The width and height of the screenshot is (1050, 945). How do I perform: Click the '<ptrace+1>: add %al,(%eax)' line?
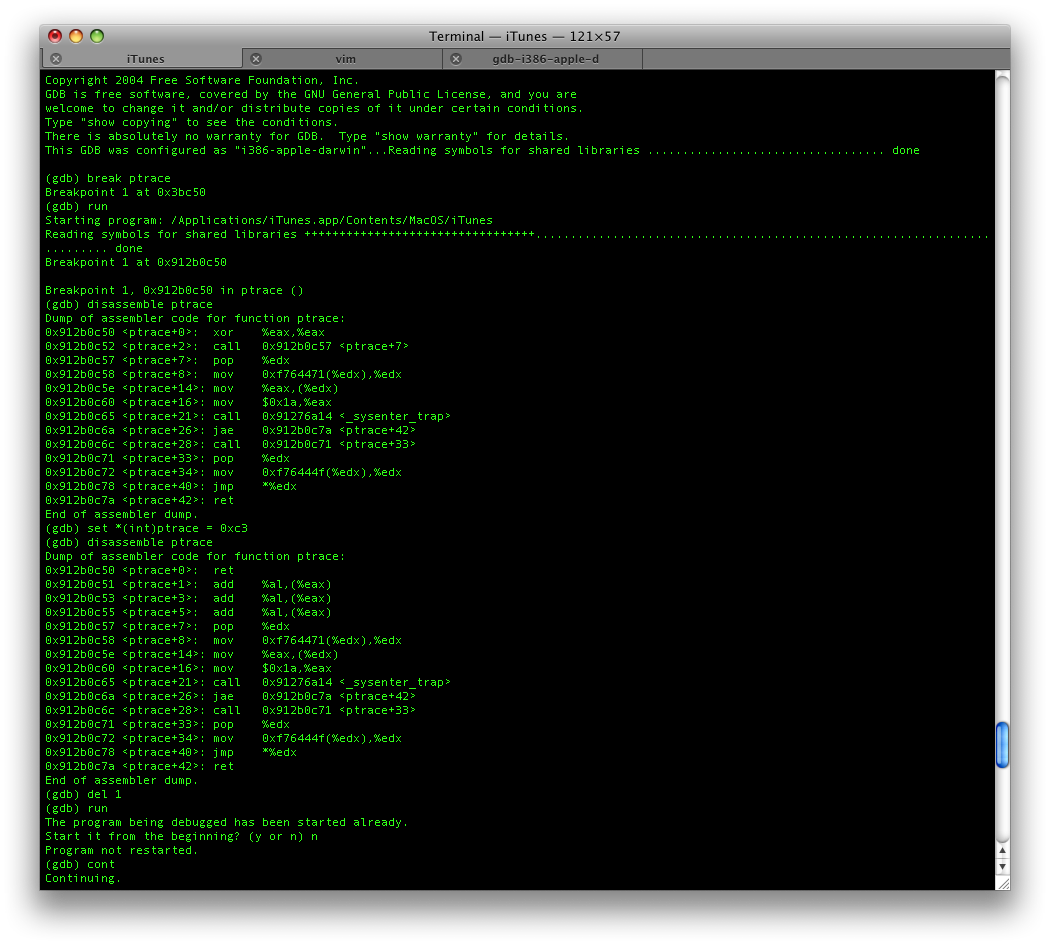188,585
